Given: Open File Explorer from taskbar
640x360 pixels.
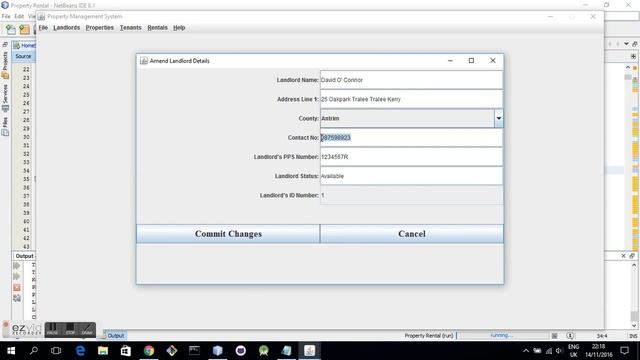Looking at the screenshot, I should pos(103,351).
